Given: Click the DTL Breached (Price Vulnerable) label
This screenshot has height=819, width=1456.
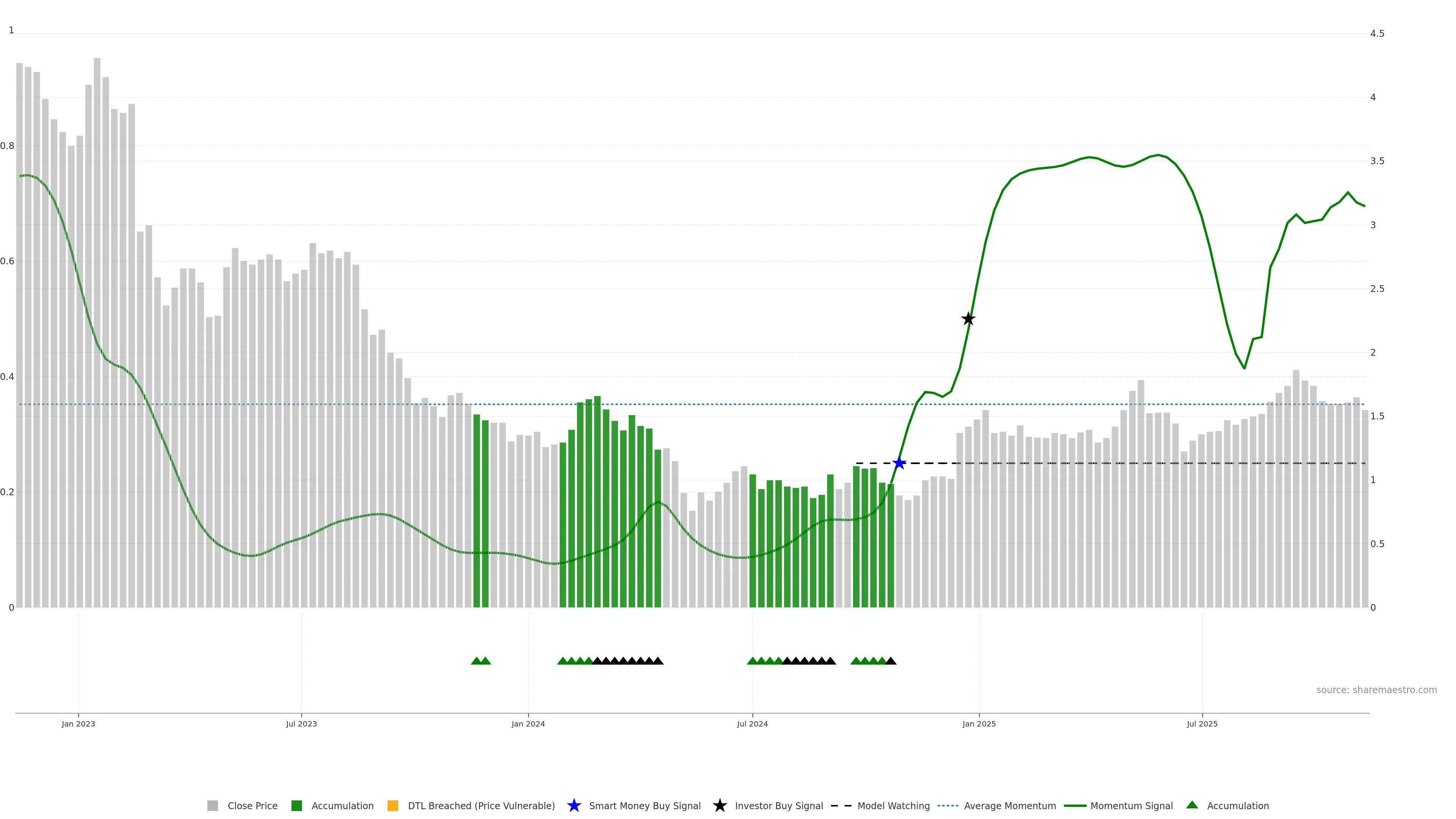Looking at the screenshot, I should 481,805.
